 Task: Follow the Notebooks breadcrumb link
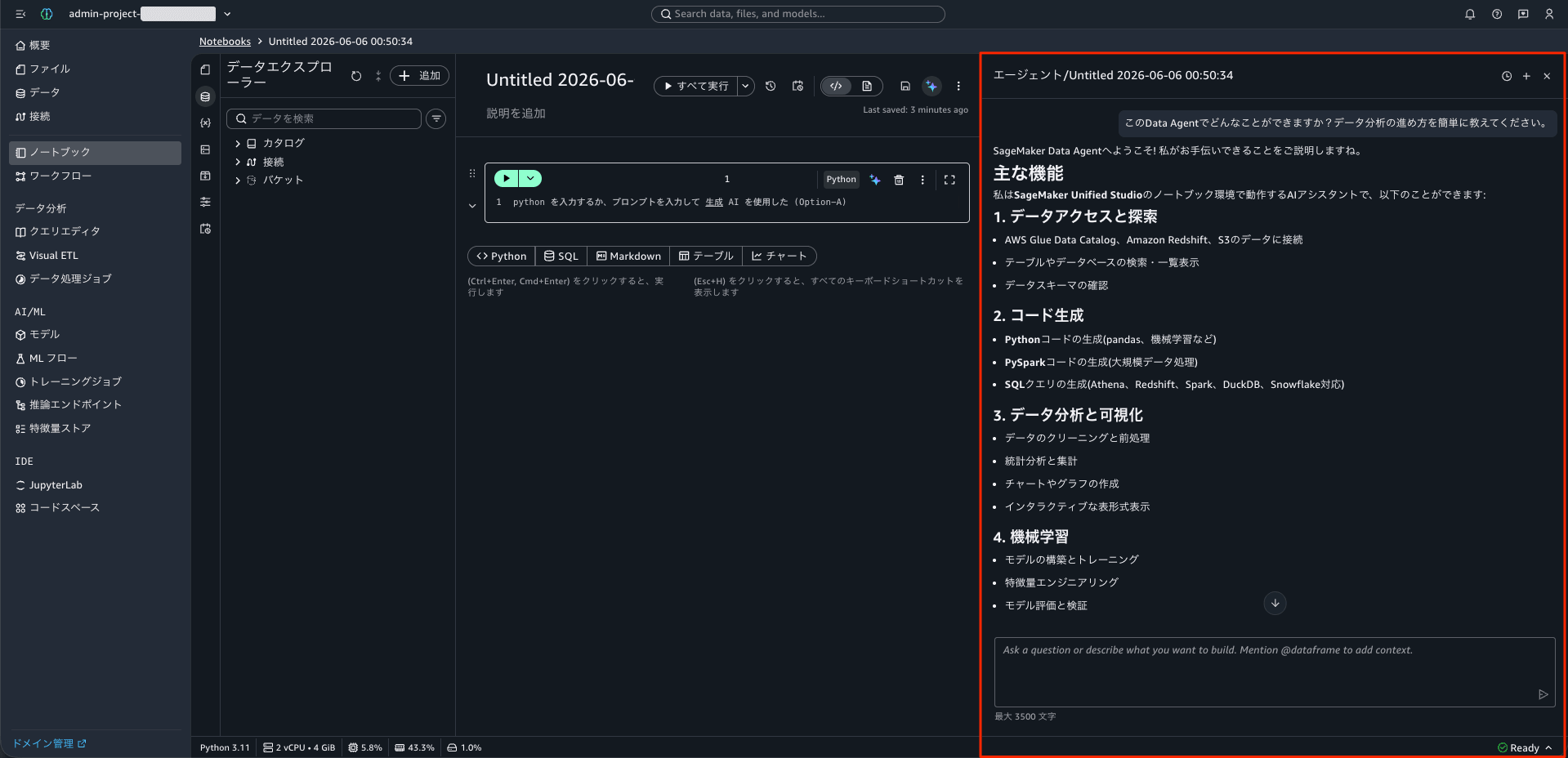tap(225, 42)
